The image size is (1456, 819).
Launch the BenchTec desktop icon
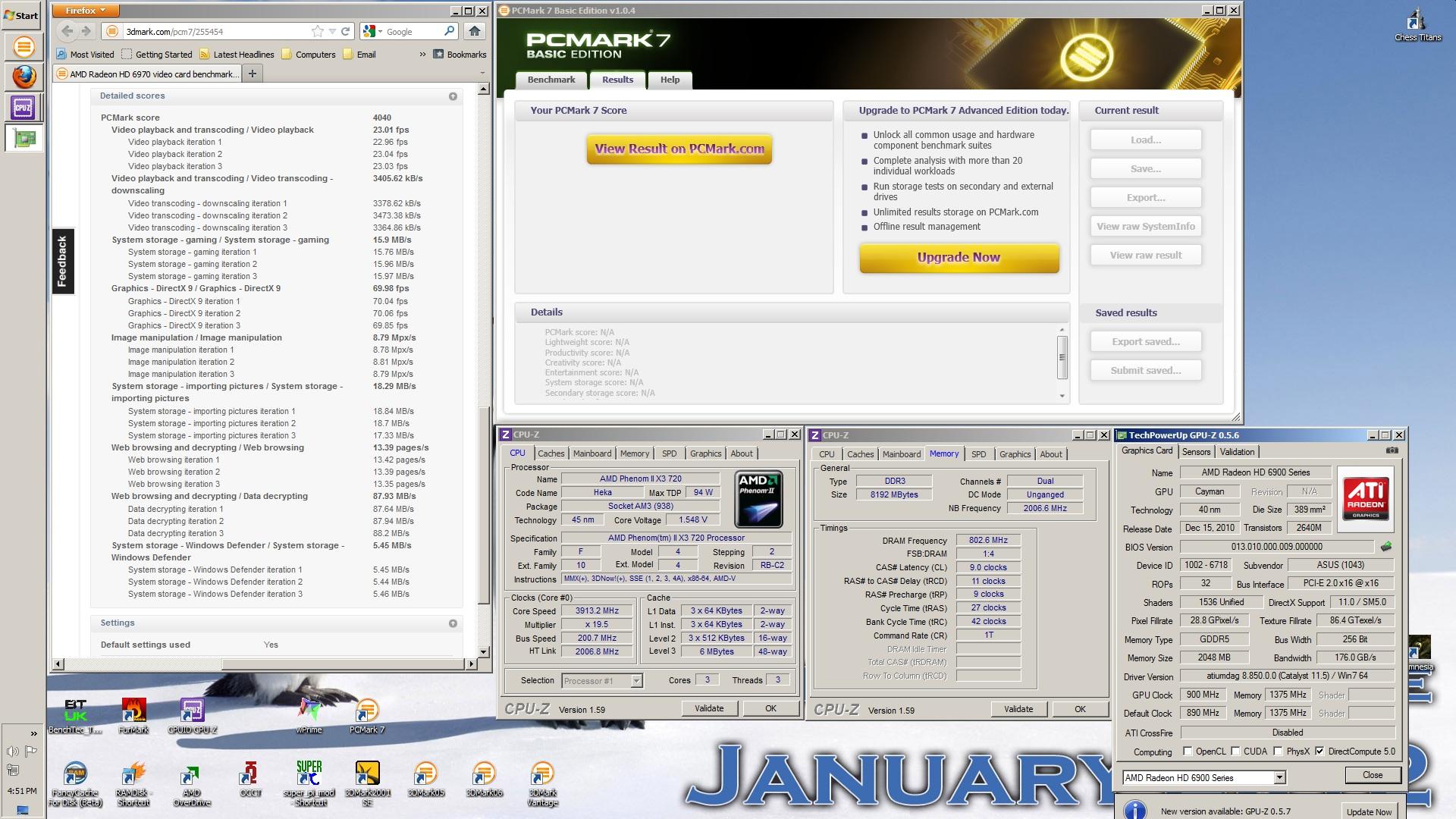tap(75, 716)
